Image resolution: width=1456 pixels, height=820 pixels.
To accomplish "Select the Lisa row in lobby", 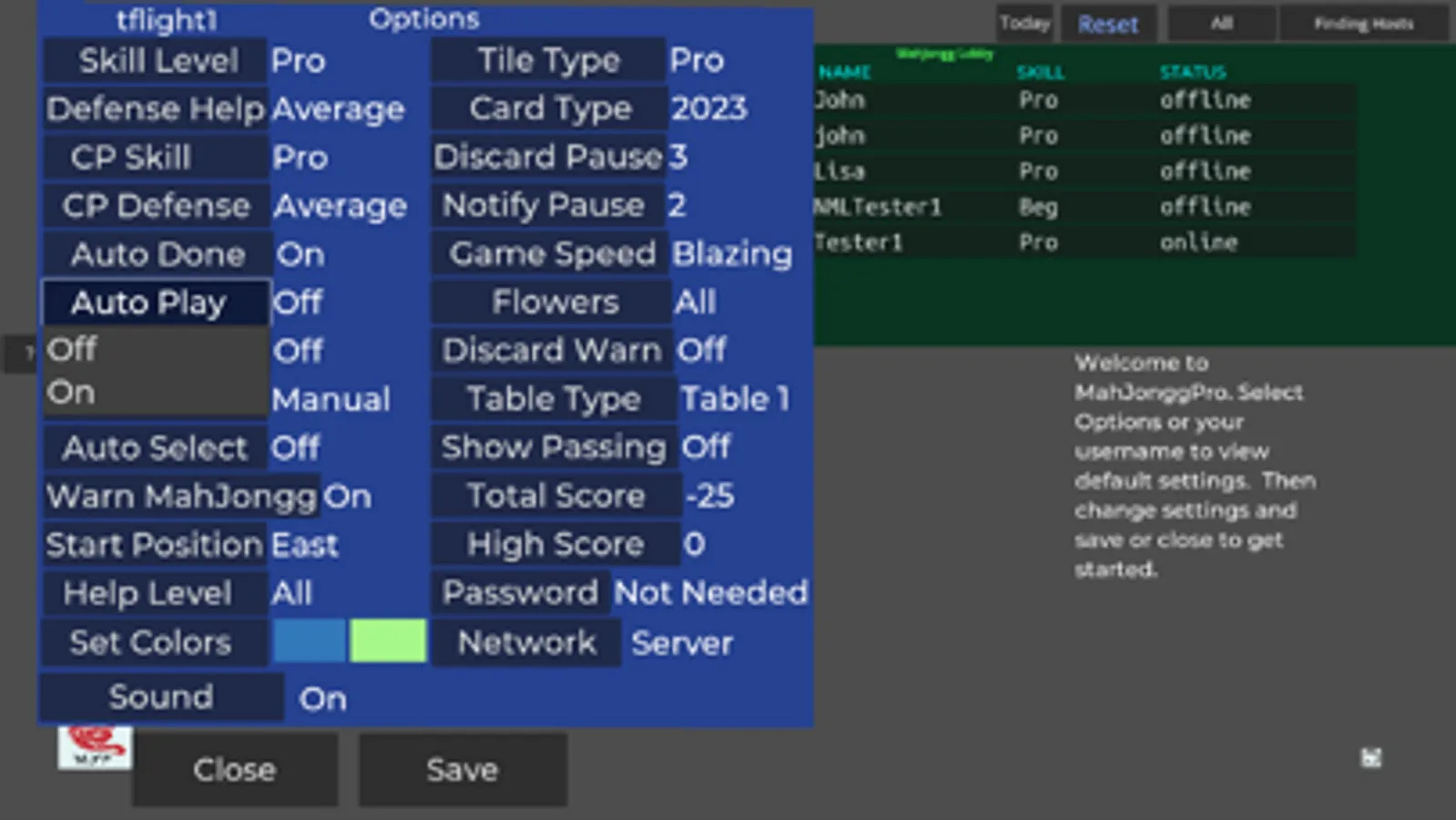I will click(1084, 170).
